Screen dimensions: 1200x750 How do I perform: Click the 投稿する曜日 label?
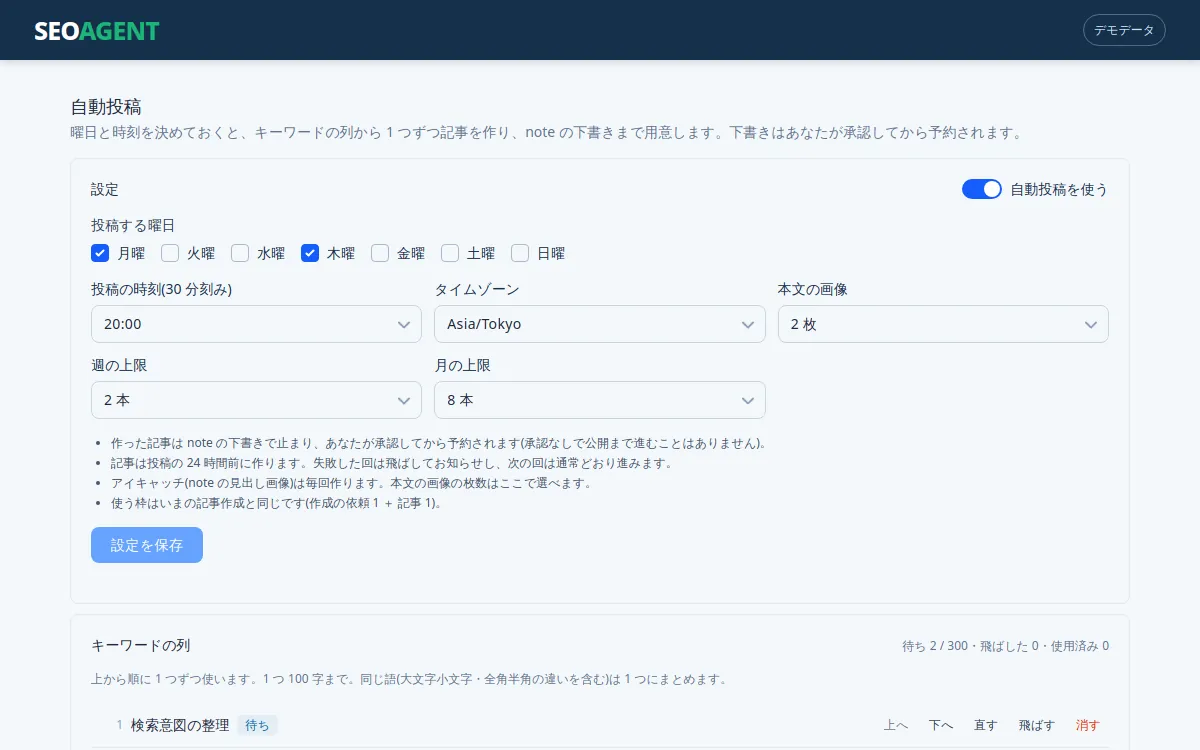point(133,226)
